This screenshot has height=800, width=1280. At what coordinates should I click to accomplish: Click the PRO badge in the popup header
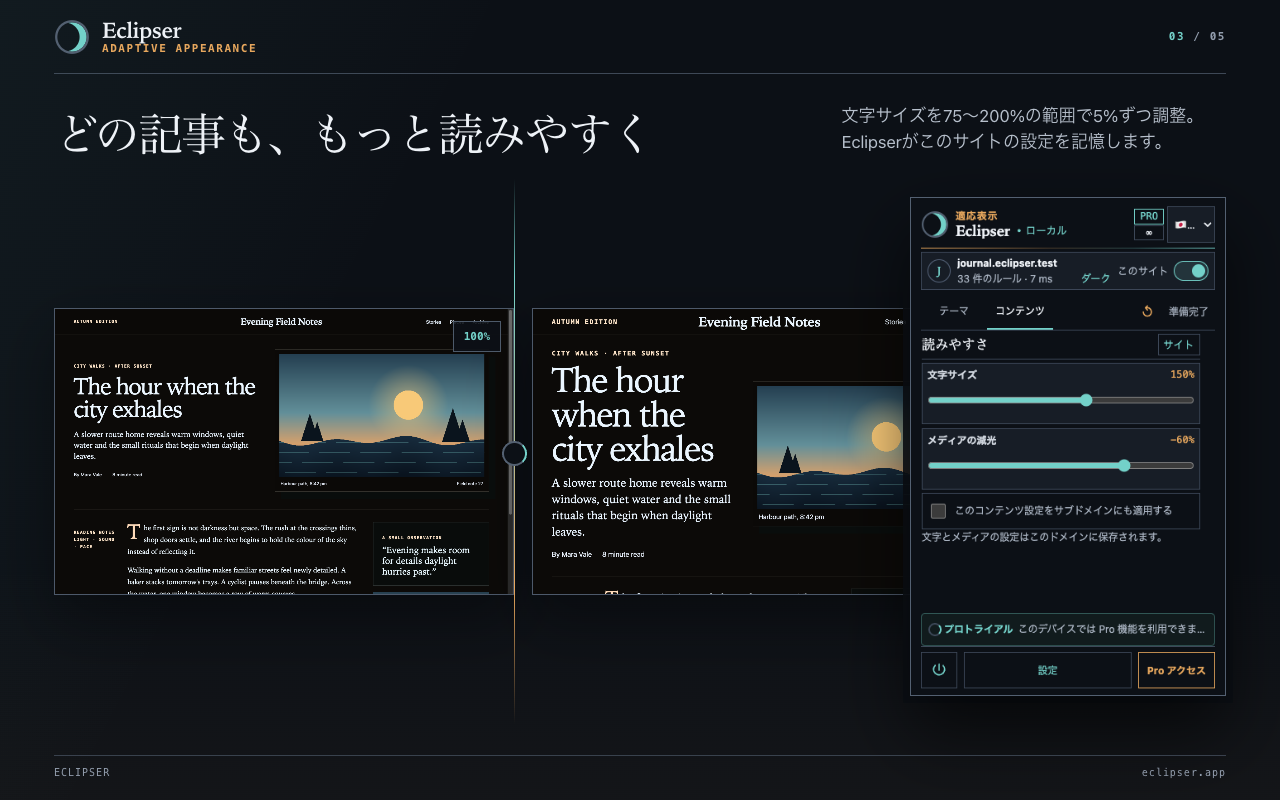[x=1149, y=216]
